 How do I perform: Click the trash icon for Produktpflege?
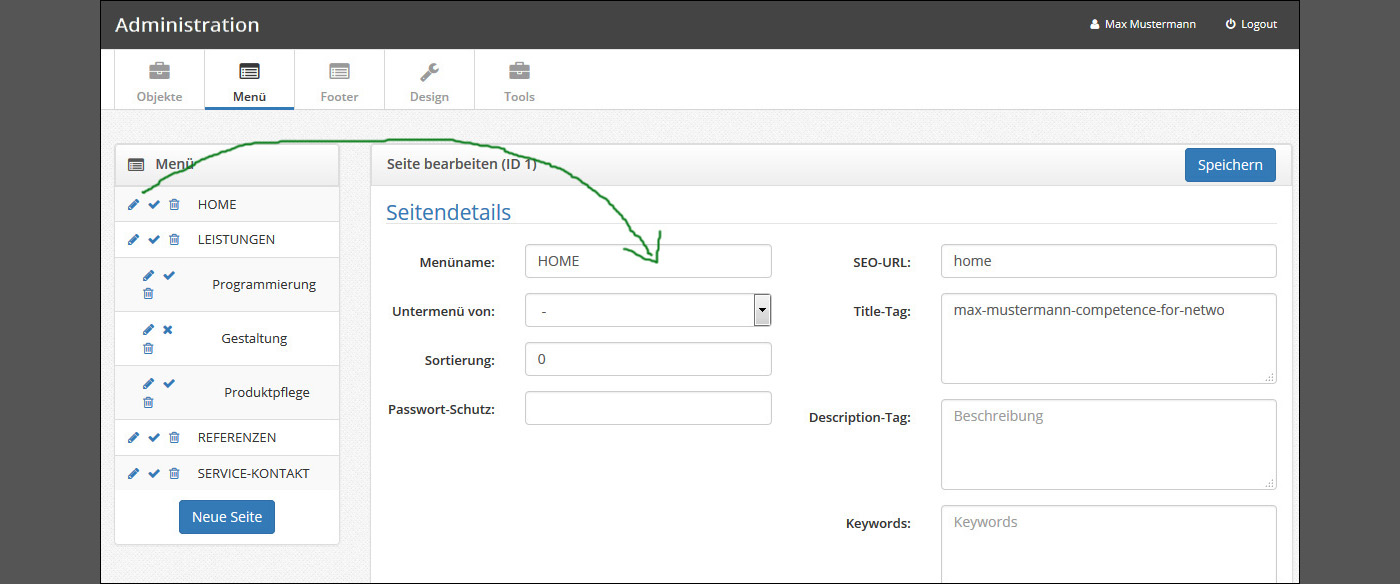coord(148,402)
